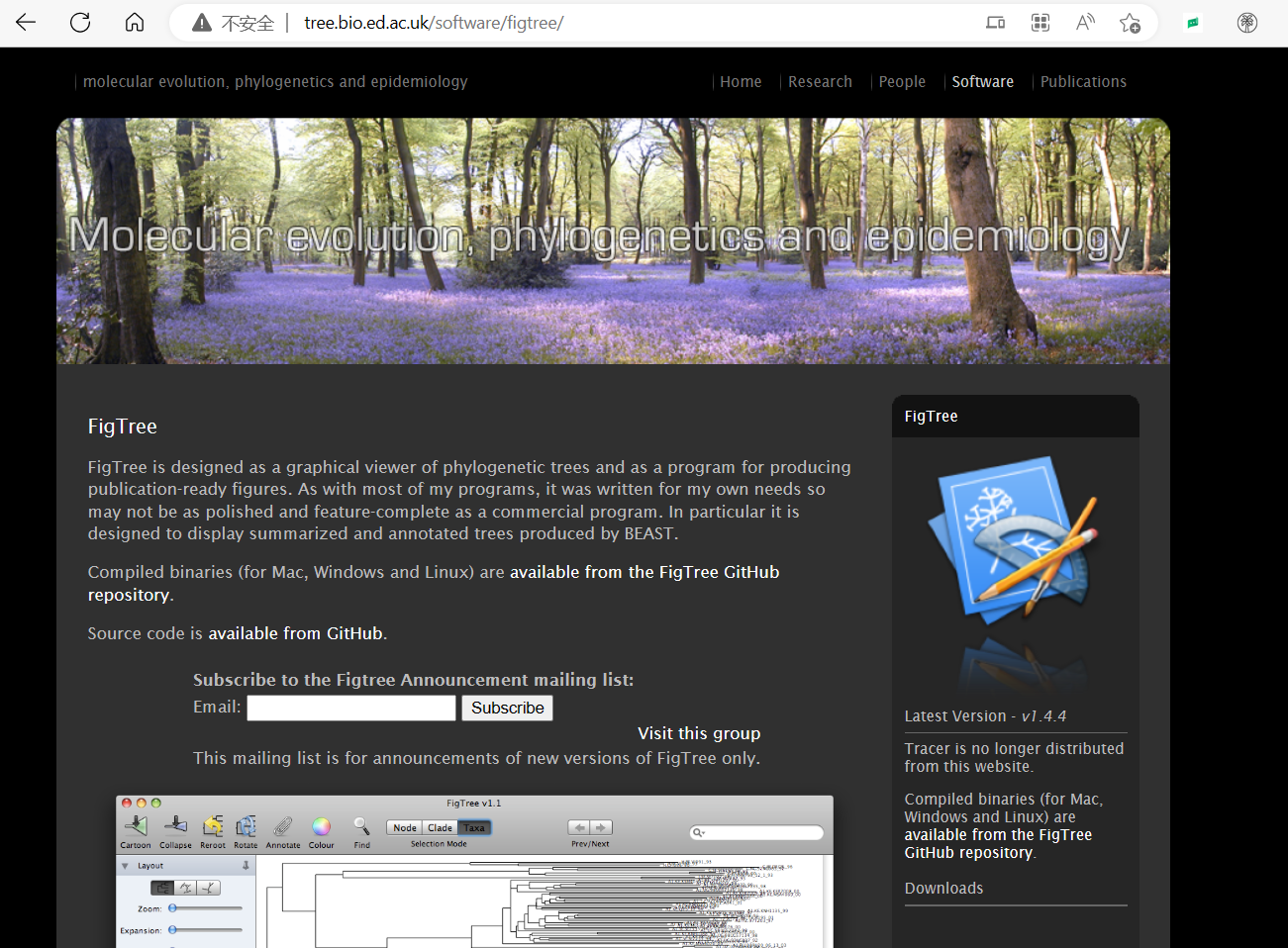Click the 'Latest Version - v1.4.4' text
Screen dimensions: 1288x948
click(x=985, y=716)
